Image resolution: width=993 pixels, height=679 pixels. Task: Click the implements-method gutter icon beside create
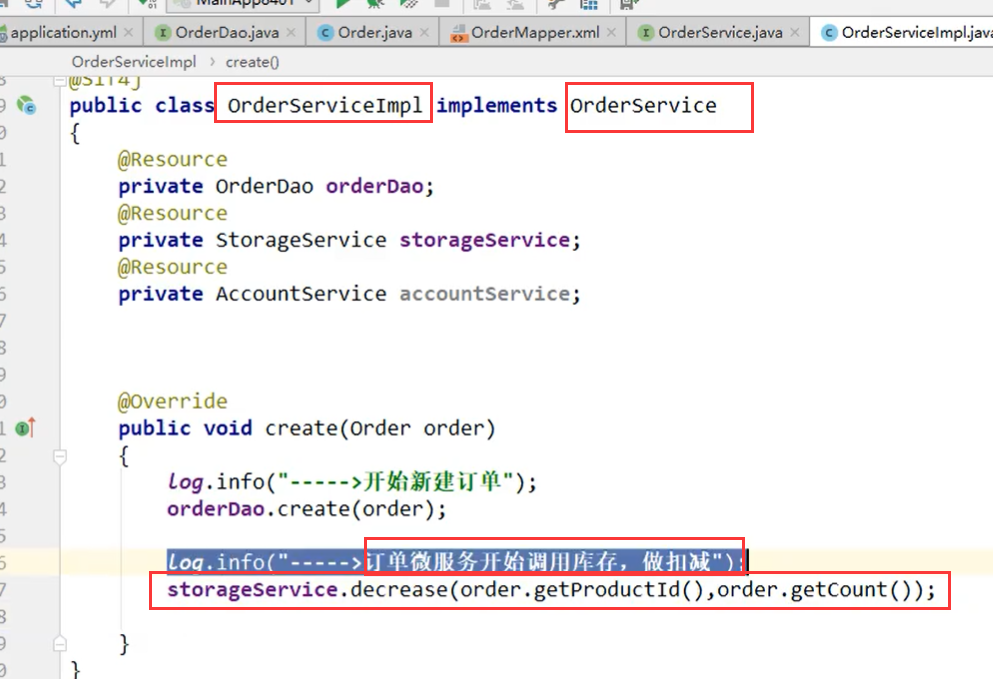(25, 428)
